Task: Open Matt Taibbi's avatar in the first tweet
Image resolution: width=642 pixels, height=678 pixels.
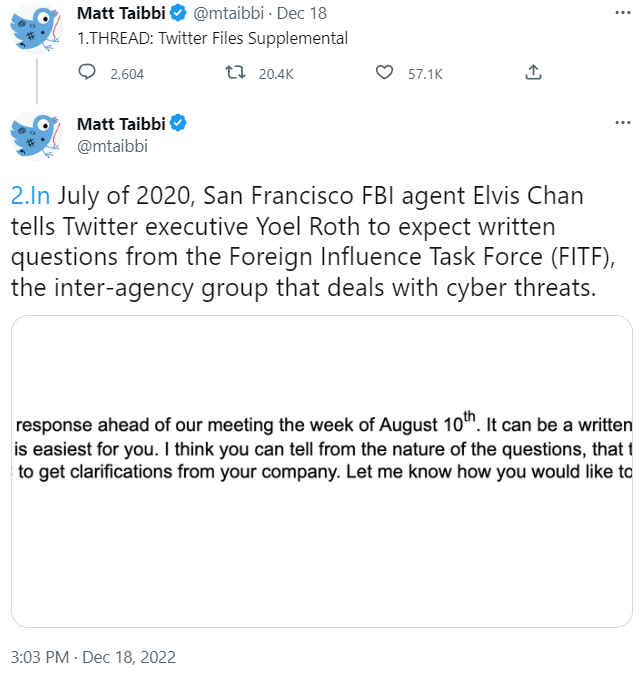Action: tap(38, 27)
